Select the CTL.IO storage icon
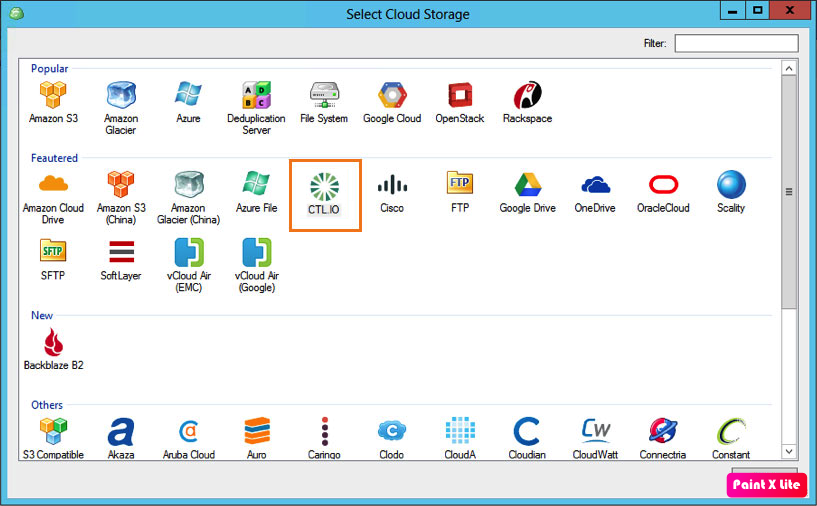Screen dimensions: 817x506 [325, 187]
